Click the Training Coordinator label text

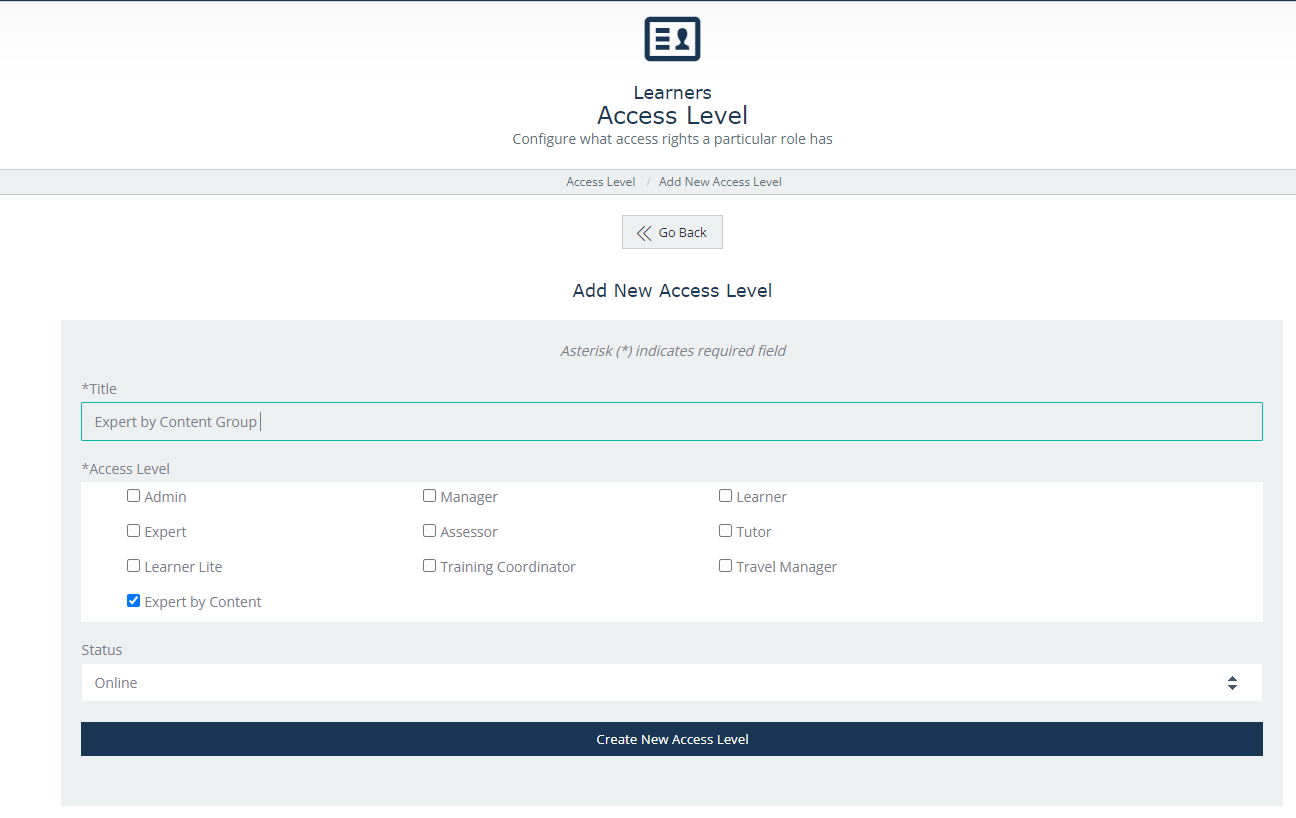point(508,567)
